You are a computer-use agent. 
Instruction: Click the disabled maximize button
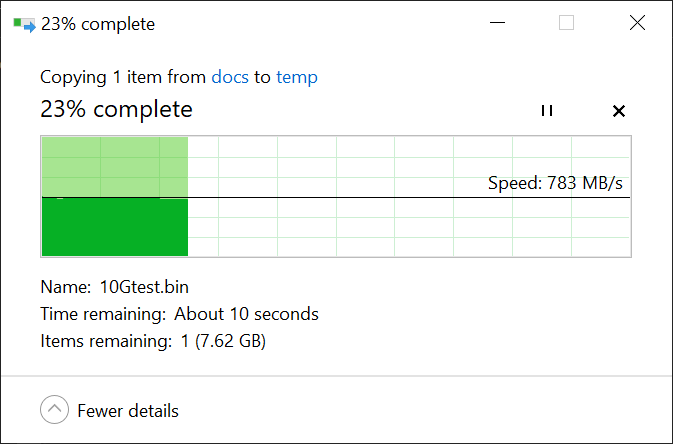click(566, 23)
